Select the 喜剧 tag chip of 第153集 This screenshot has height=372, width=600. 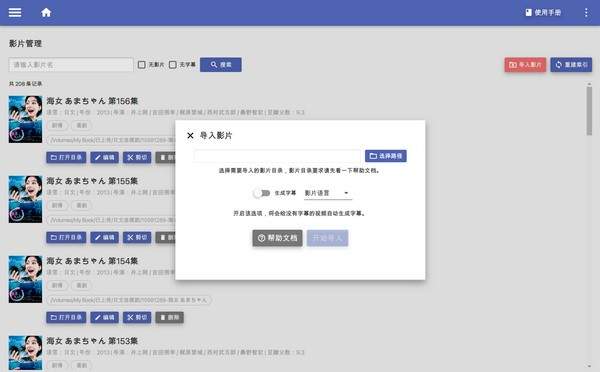[82, 365]
